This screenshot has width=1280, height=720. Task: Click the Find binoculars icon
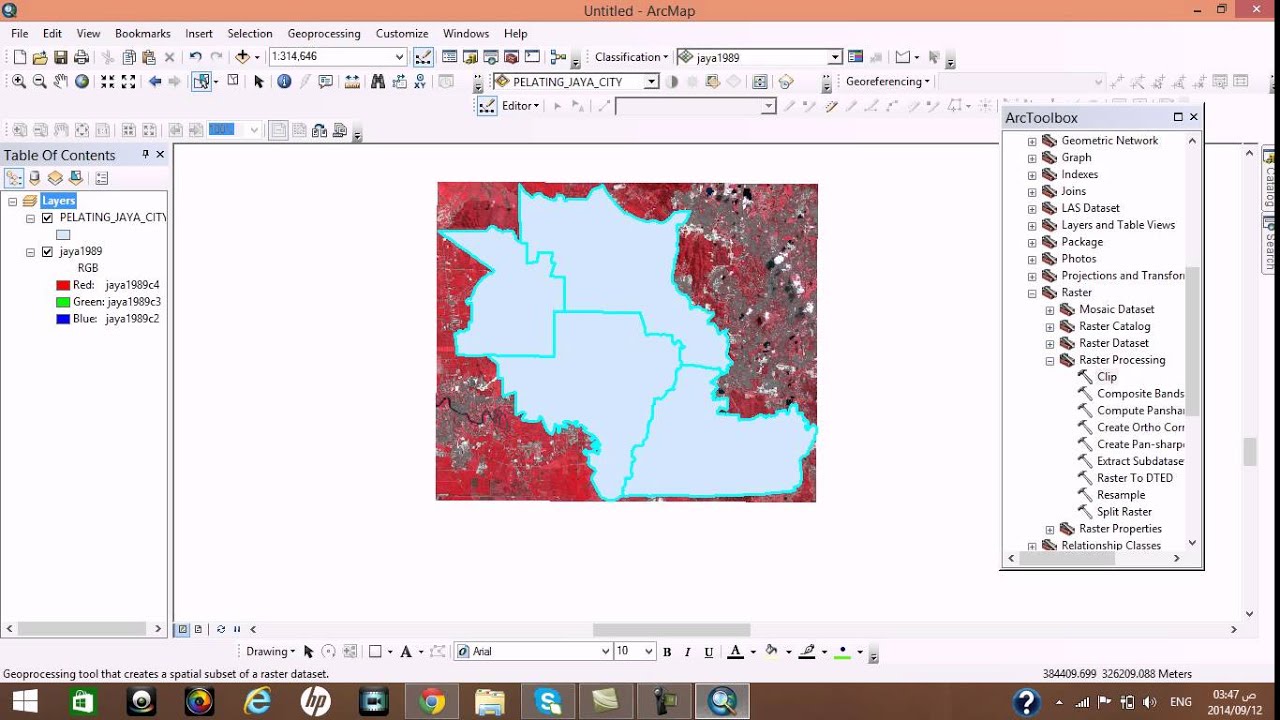pos(378,82)
